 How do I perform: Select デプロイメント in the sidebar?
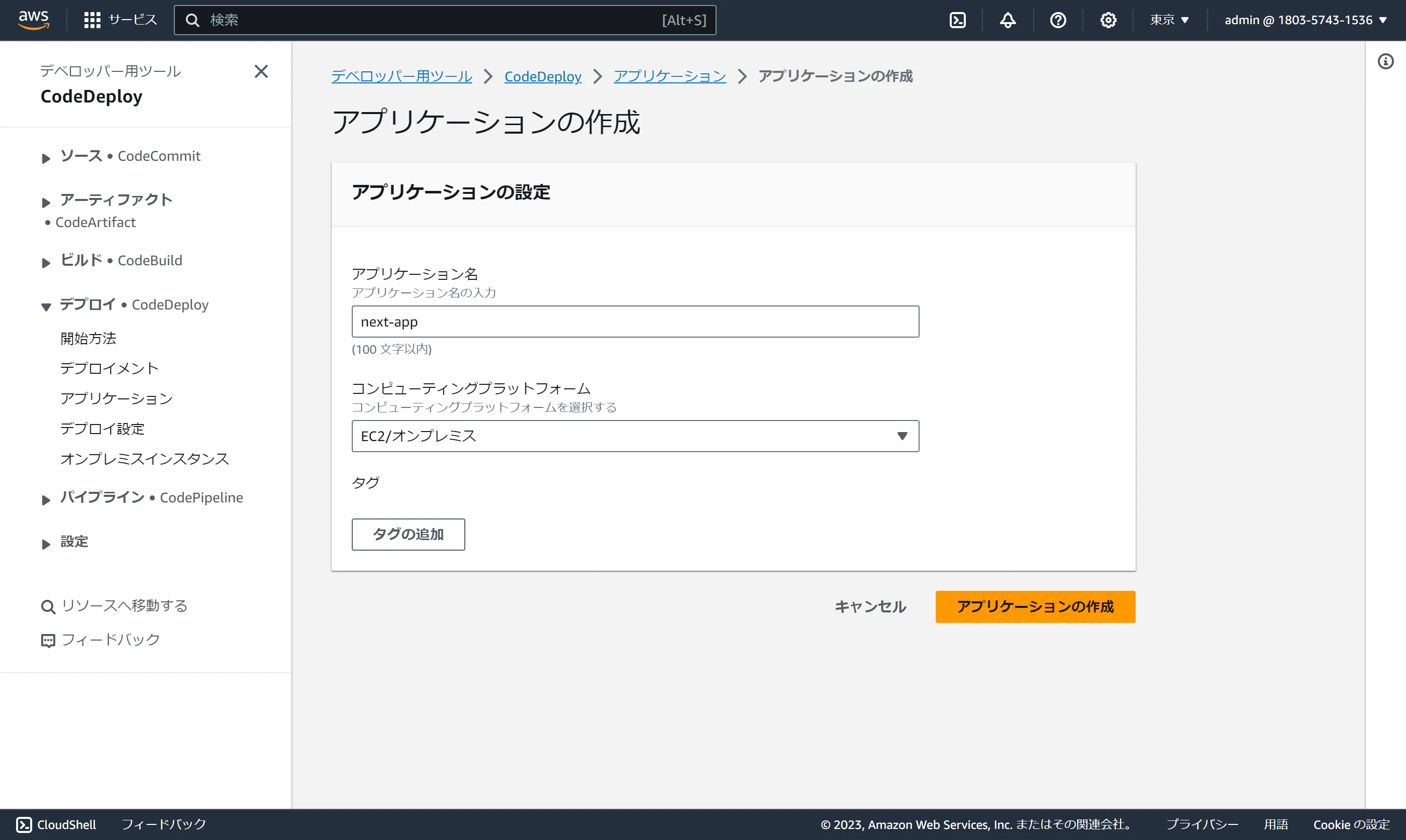(x=109, y=368)
